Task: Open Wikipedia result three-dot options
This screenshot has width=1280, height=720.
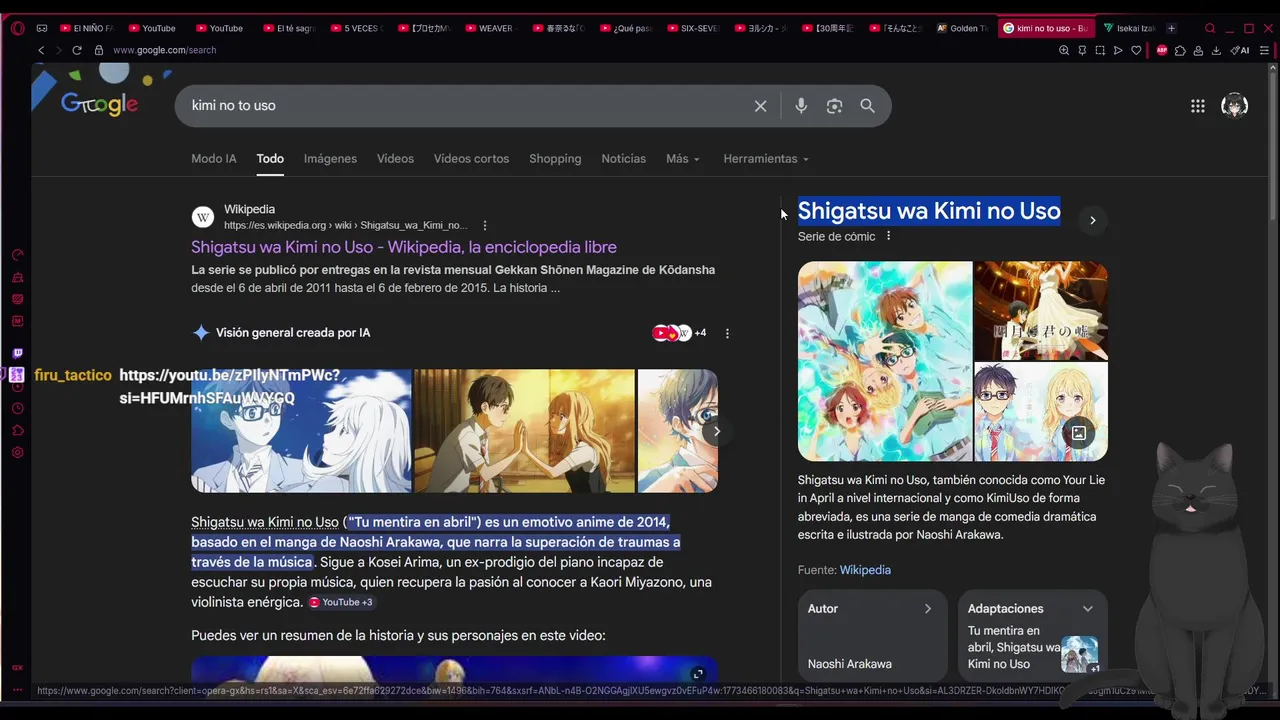Action: (x=485, y=226)
